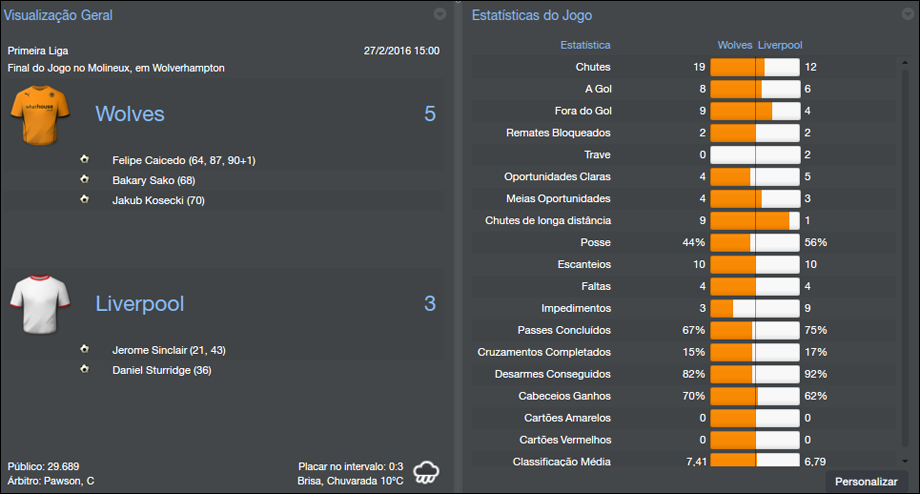Screen dimensions: 920x494
Task: Click the rainy weather cloud icon
Action: point(427,472)
